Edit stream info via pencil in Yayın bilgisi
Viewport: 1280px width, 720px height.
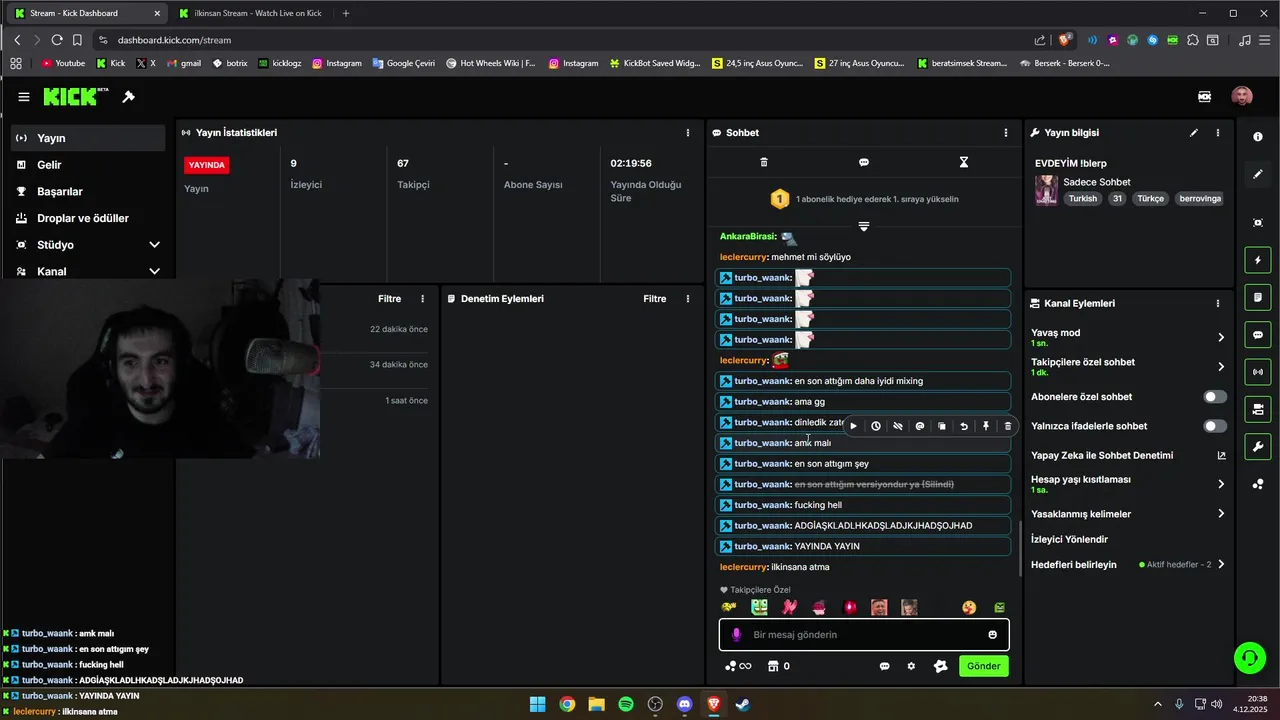tap(1194, 132)
